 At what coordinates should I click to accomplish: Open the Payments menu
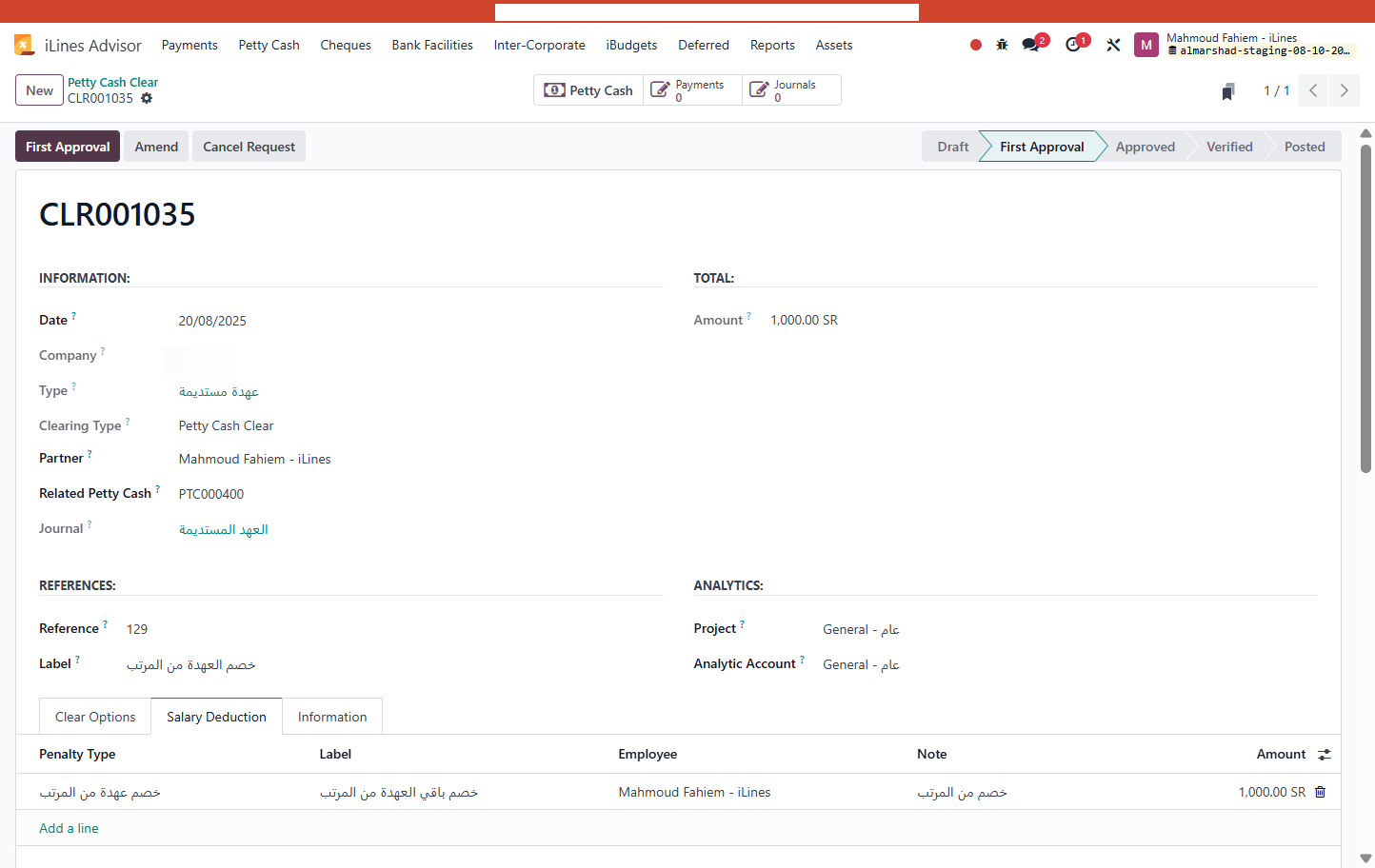(x=189, y=45)
